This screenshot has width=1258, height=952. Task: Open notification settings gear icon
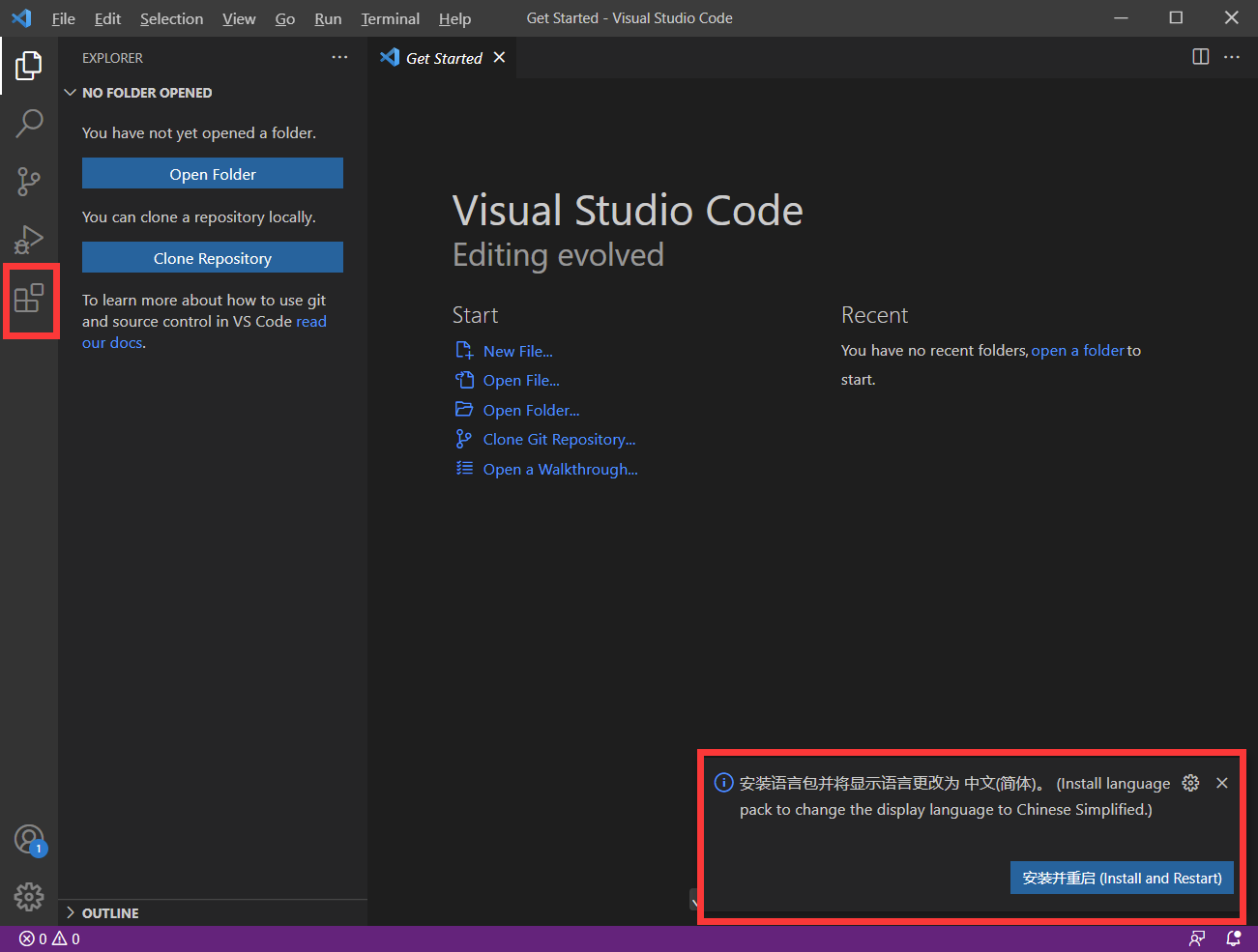click(x=1190, y=783)
